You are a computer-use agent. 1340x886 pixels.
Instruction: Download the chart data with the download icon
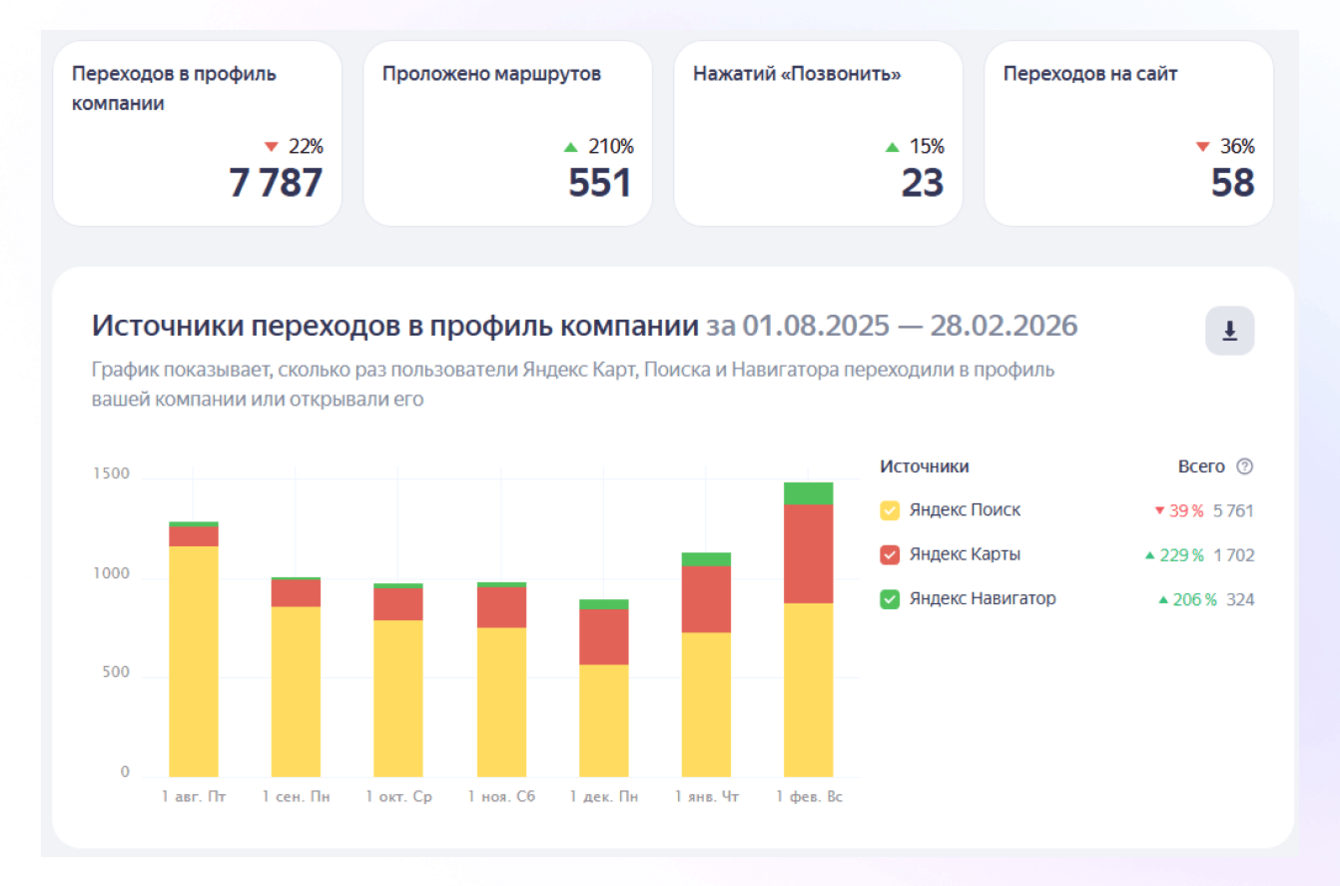[x=1229, y=331]
